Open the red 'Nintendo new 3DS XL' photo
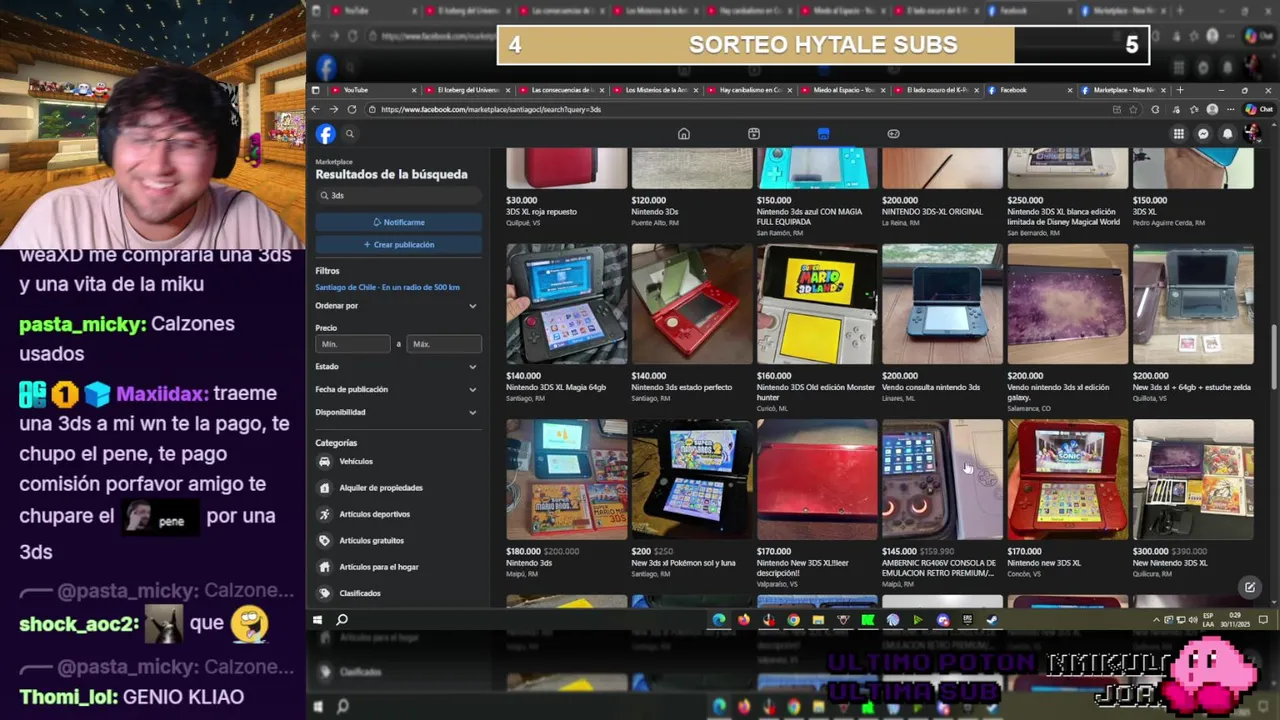This screenshot has height=720, width=1280. 1067,479
